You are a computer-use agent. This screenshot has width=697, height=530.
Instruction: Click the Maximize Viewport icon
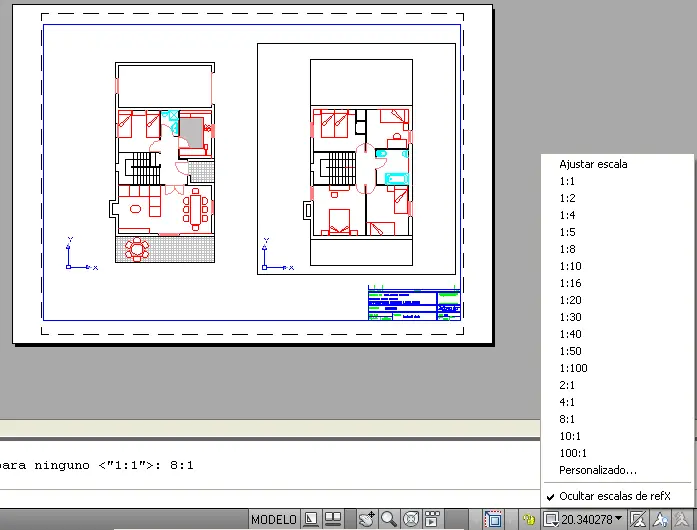point(493,519)
